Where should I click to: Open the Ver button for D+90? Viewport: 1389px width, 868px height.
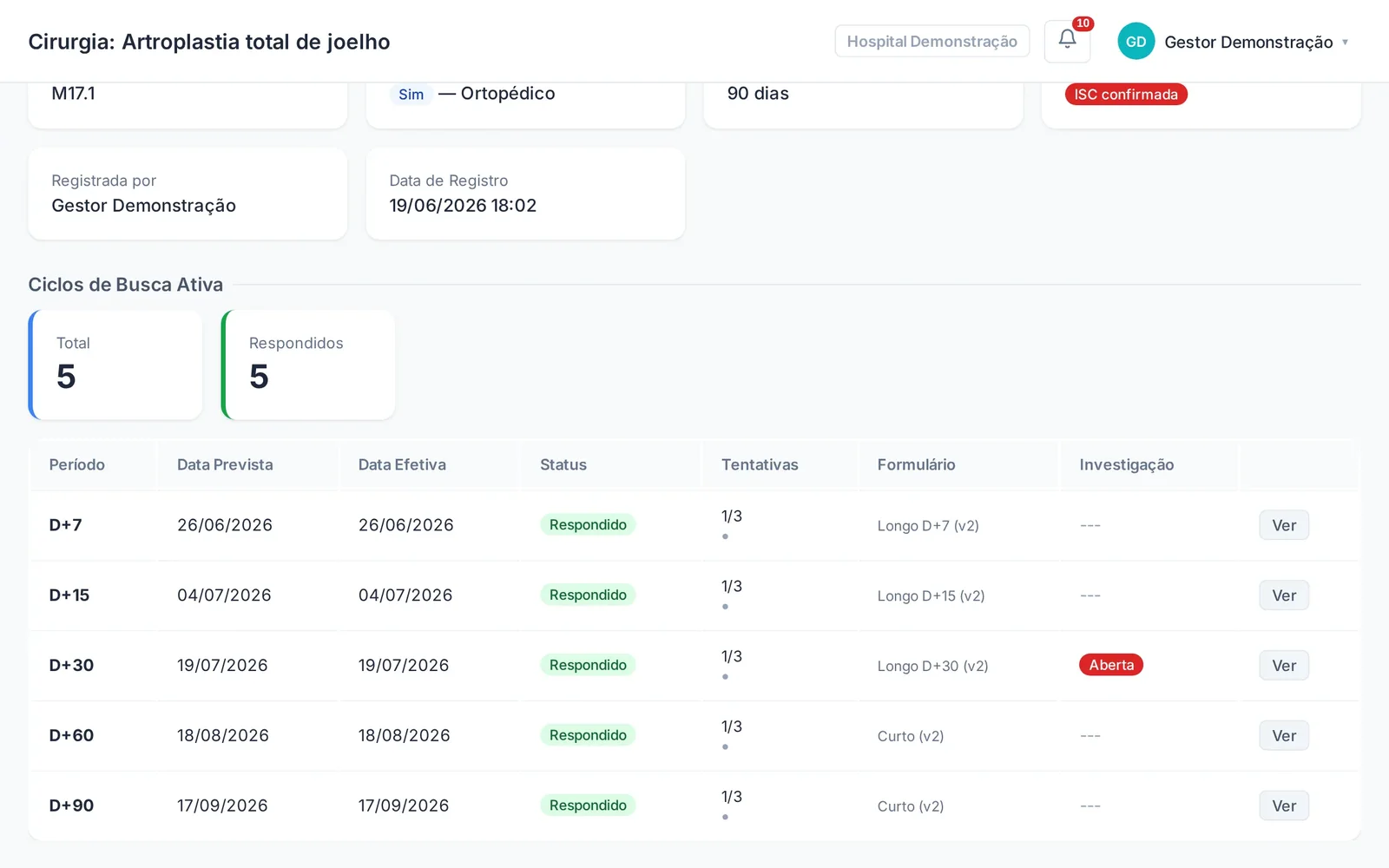pyautogui.click(x=1284, y=806)
